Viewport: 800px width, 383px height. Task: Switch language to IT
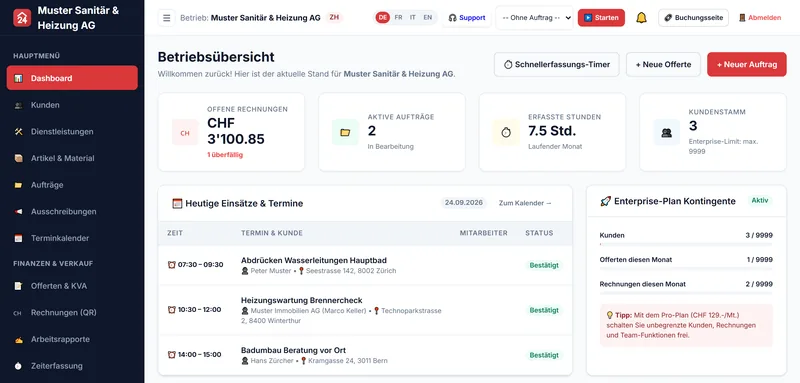413,17
